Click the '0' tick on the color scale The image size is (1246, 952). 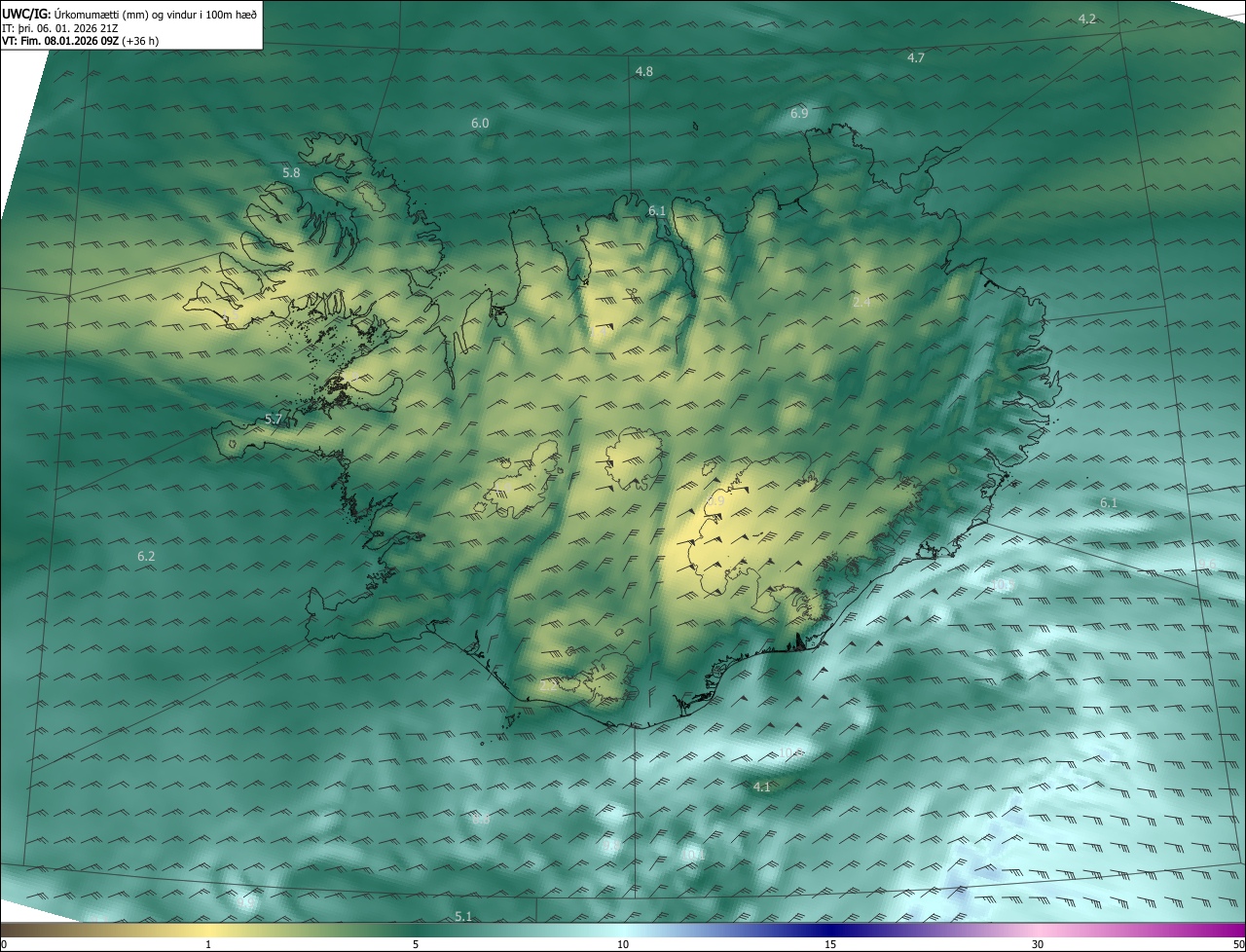4,944
